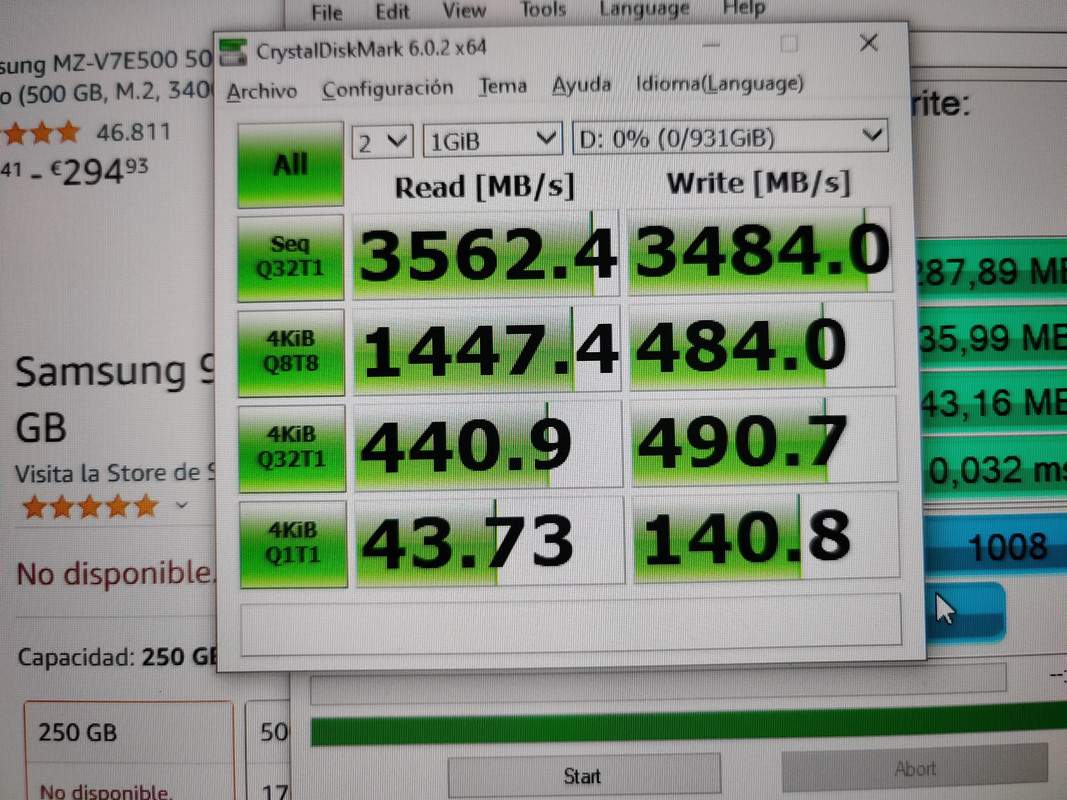
Task: Open the Ayuda menu
Action: (581, 85)
